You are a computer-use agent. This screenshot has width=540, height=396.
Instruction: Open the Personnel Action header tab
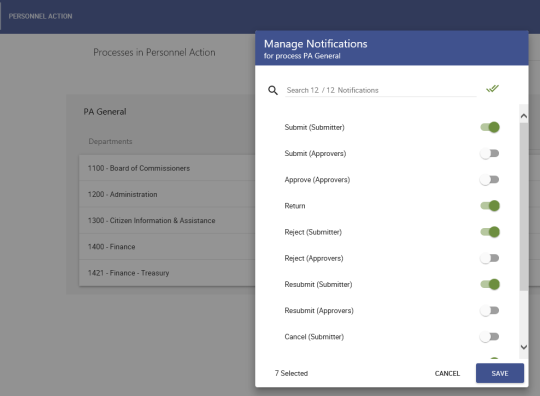point(40,16)
